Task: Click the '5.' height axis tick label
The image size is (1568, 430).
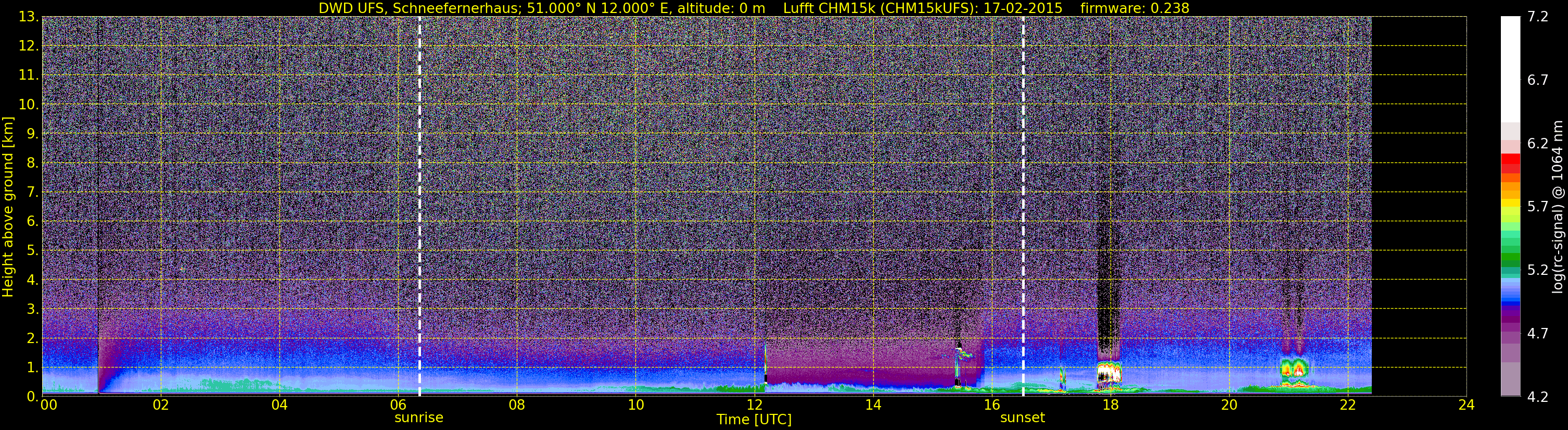Action: click(x=32, y=250)
